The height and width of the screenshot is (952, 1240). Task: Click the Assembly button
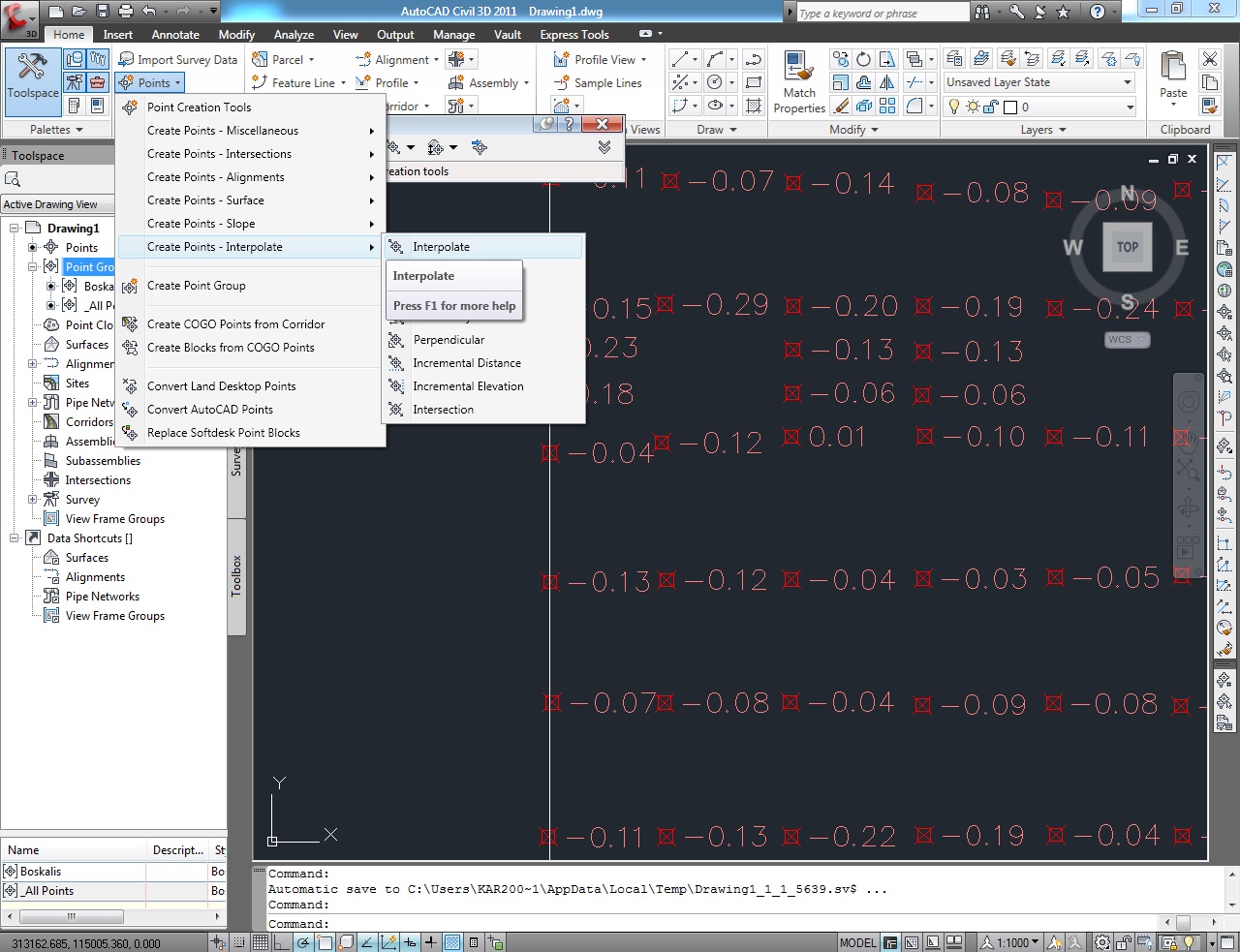click(489, 83)
